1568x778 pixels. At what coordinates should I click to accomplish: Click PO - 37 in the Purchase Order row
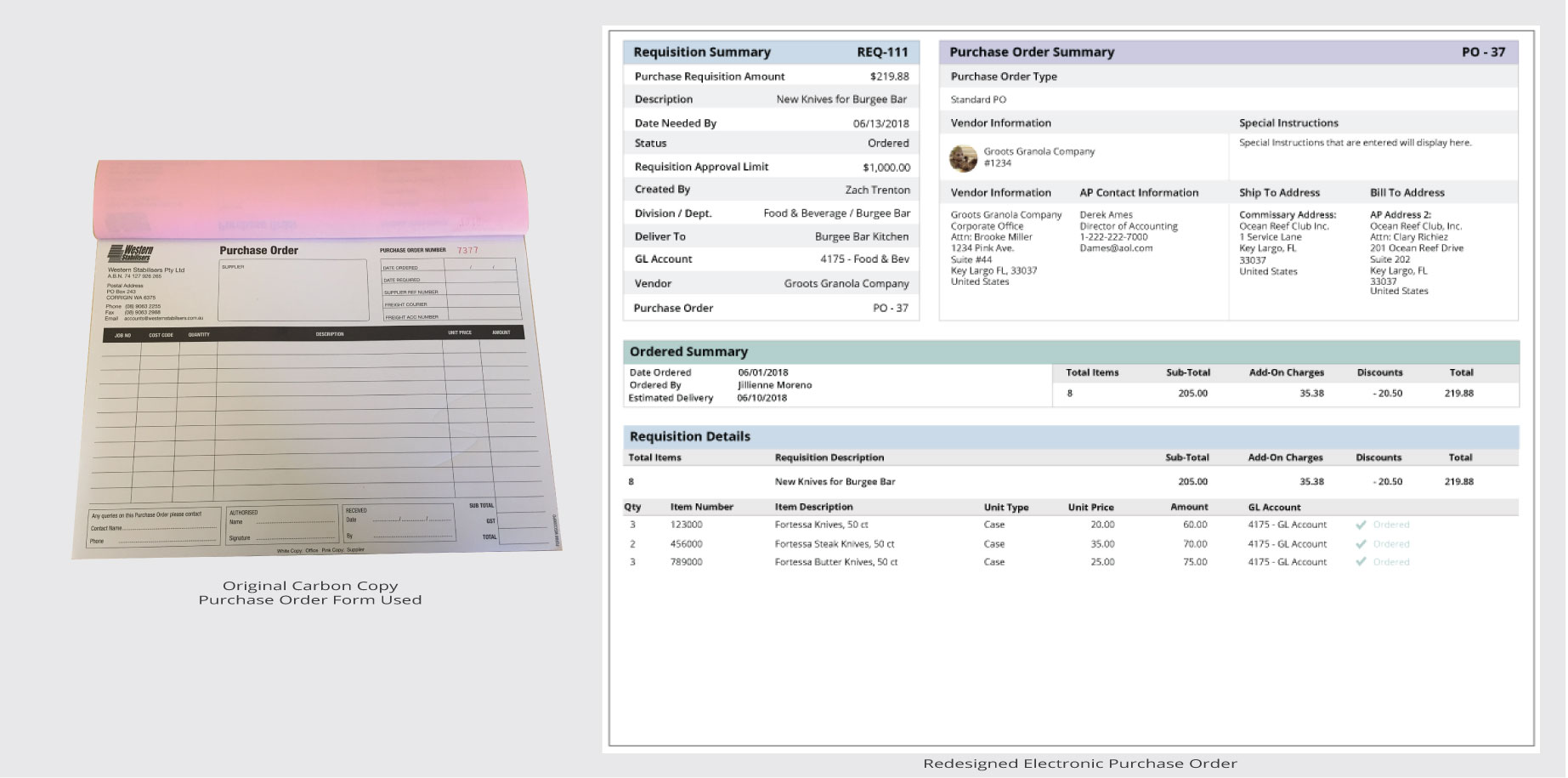(x=890, y=308)
